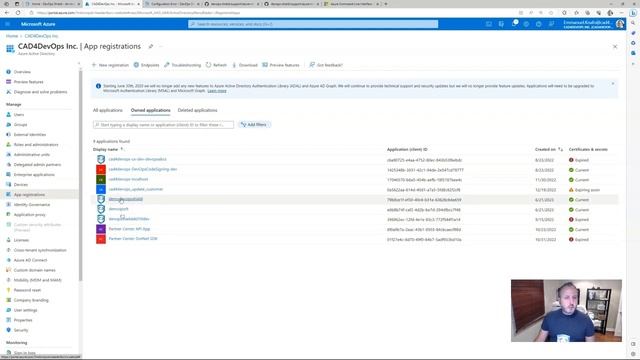Open the Help question mark icon

point(539,24)
